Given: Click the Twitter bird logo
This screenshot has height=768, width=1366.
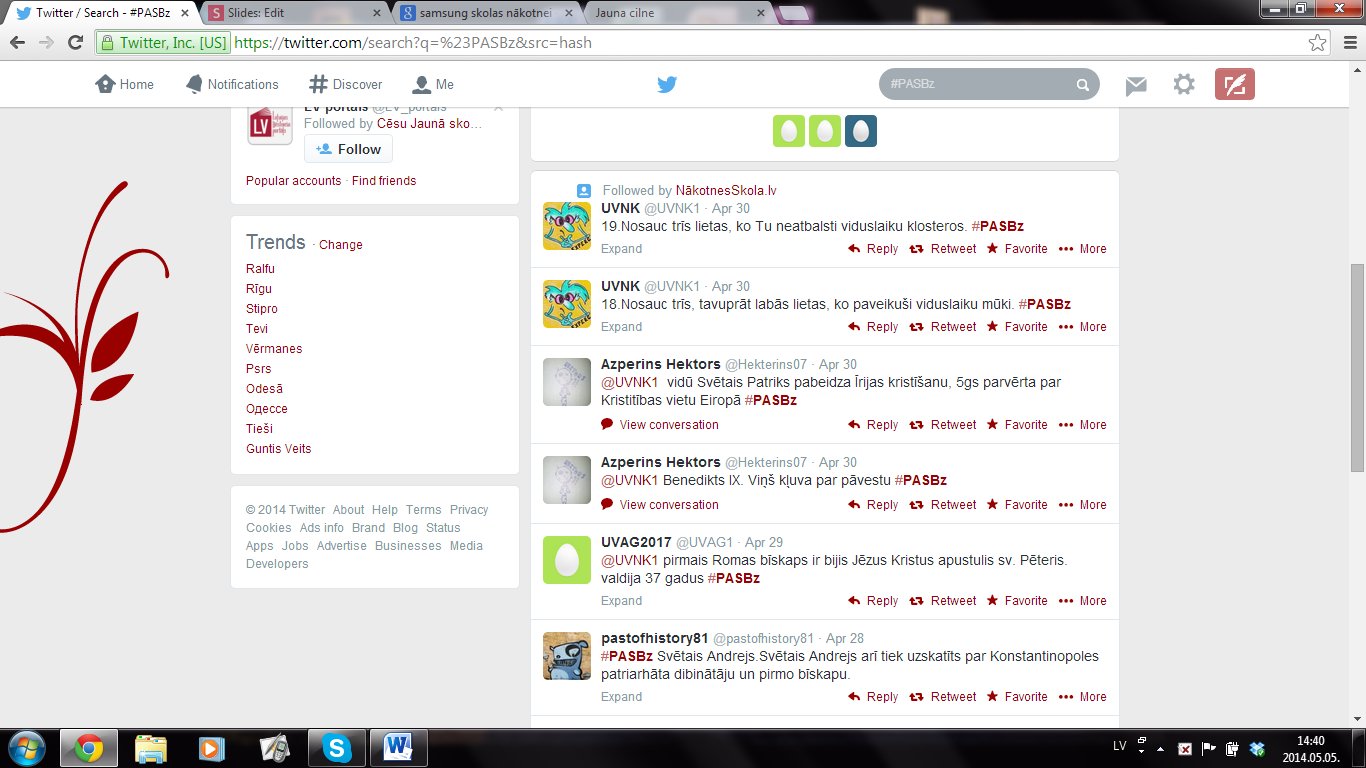Looking at the screenshot, I should [667, 85].
